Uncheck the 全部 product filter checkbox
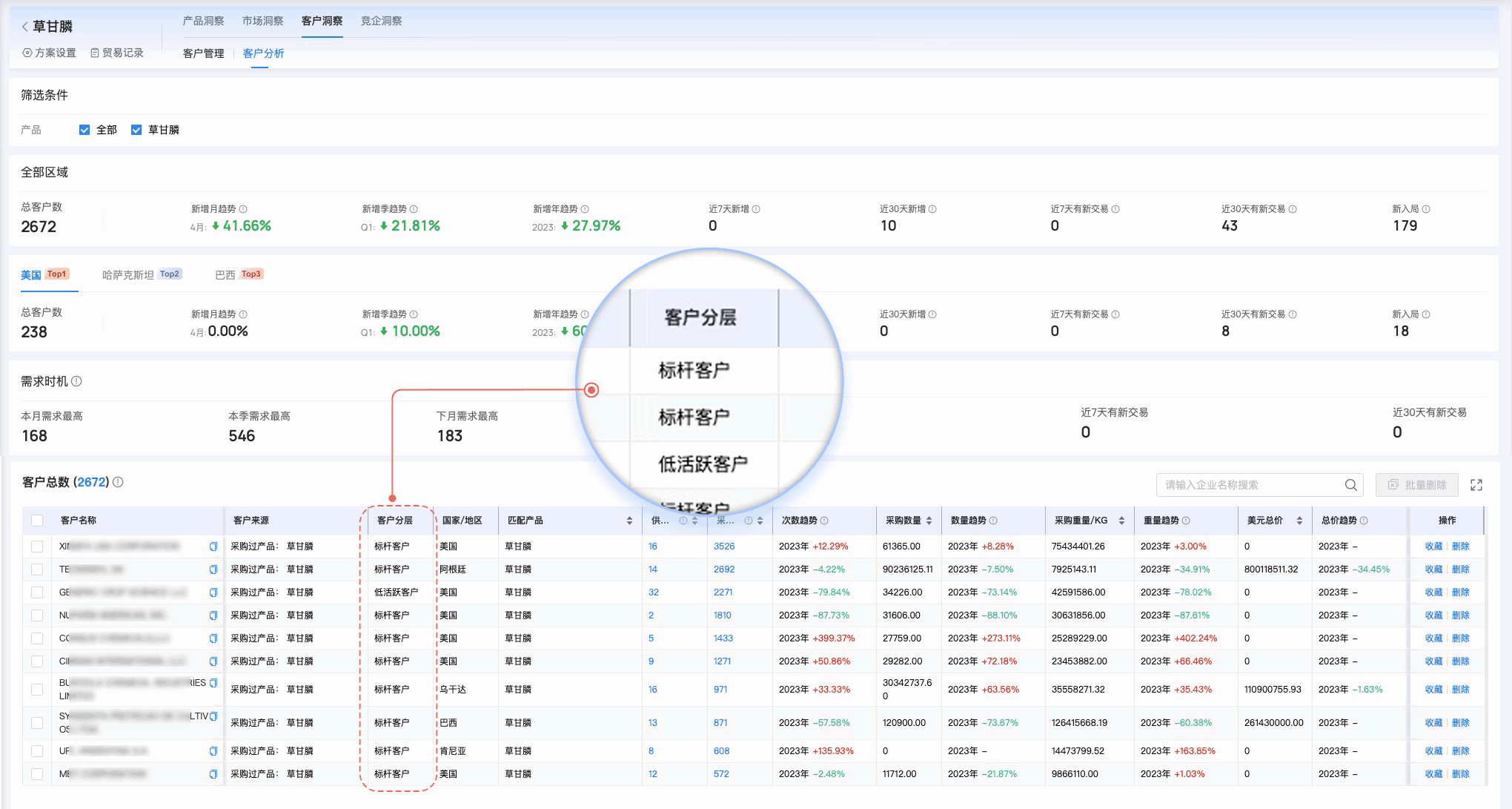The image size is (1512, 809). 84,129
